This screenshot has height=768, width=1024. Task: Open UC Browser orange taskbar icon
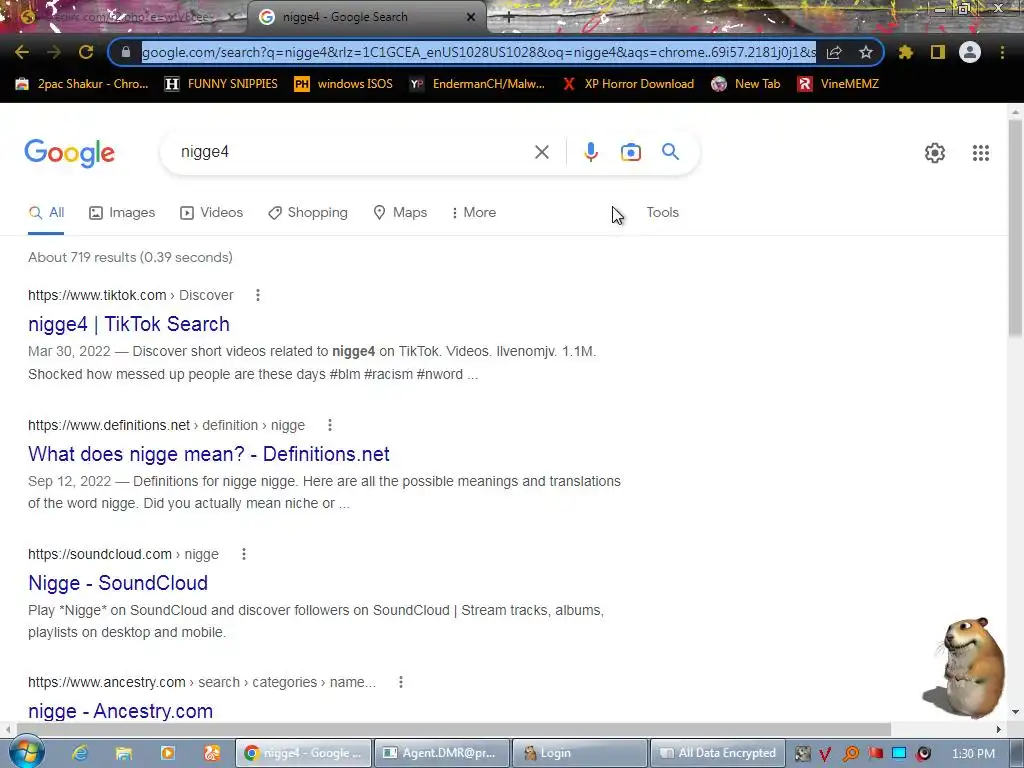click(x=212, y=753)
